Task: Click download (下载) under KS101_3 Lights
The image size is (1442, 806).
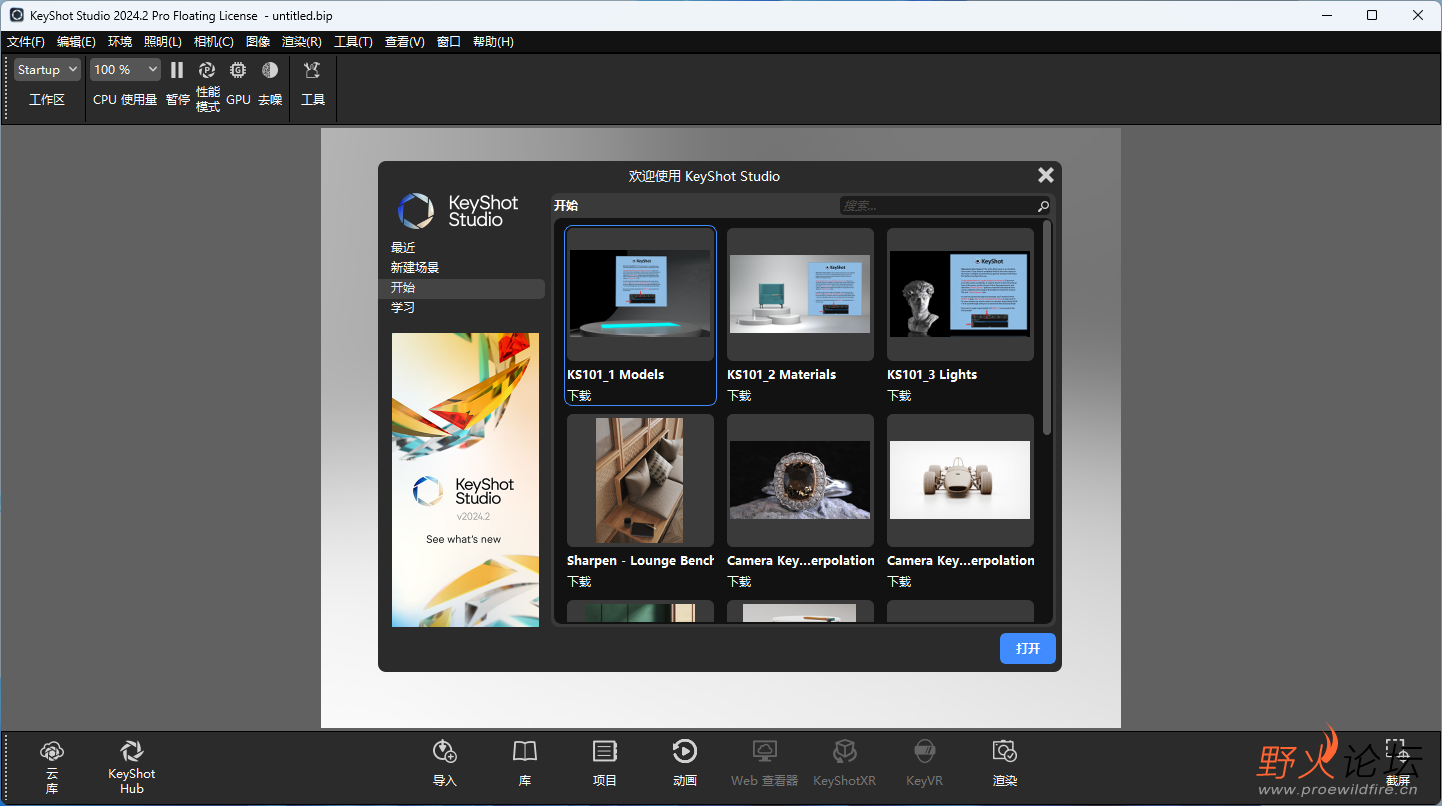Action: click(x=899, y=396)
